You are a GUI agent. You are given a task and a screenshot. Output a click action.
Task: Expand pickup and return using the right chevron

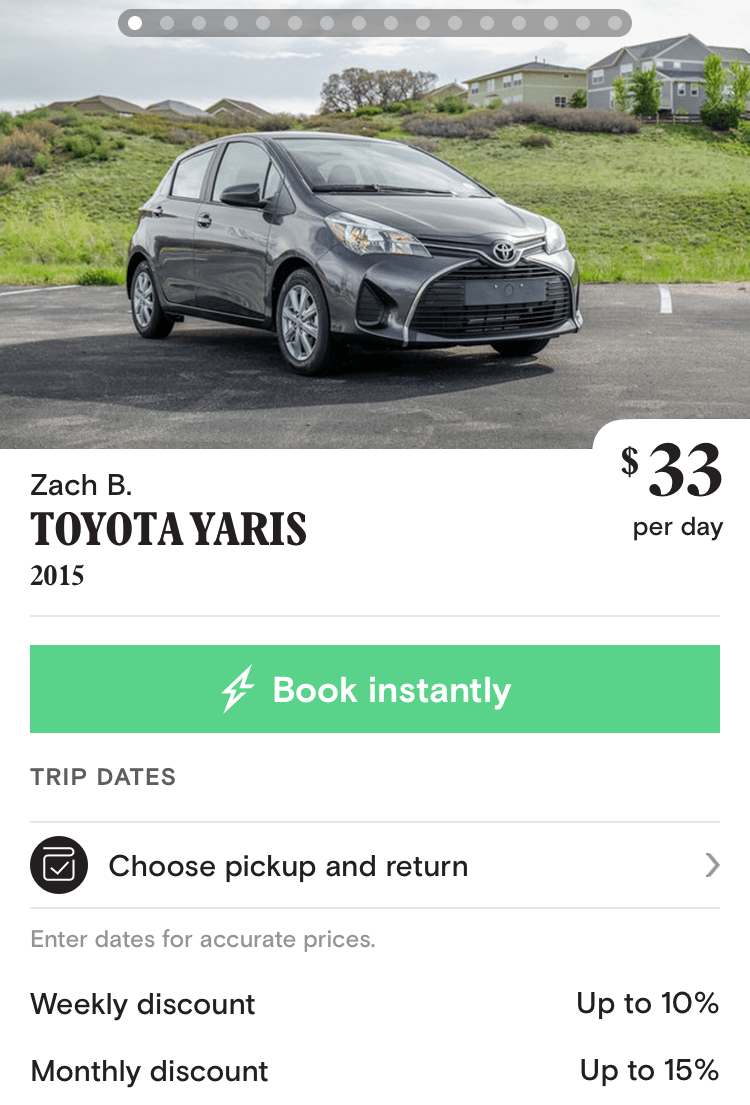click(x=712, y=865)
